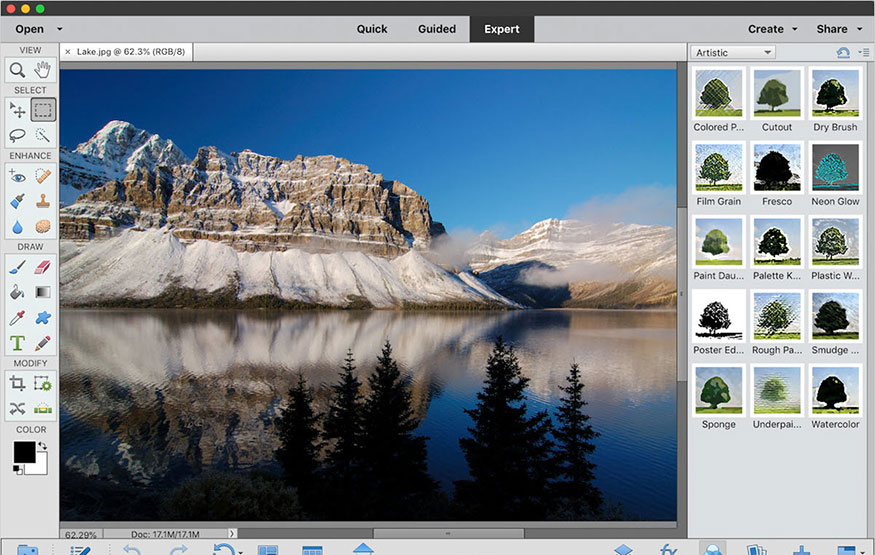The image size is (875, 555).
Task: Select the Straighten tool
Action: pos(42,408)
